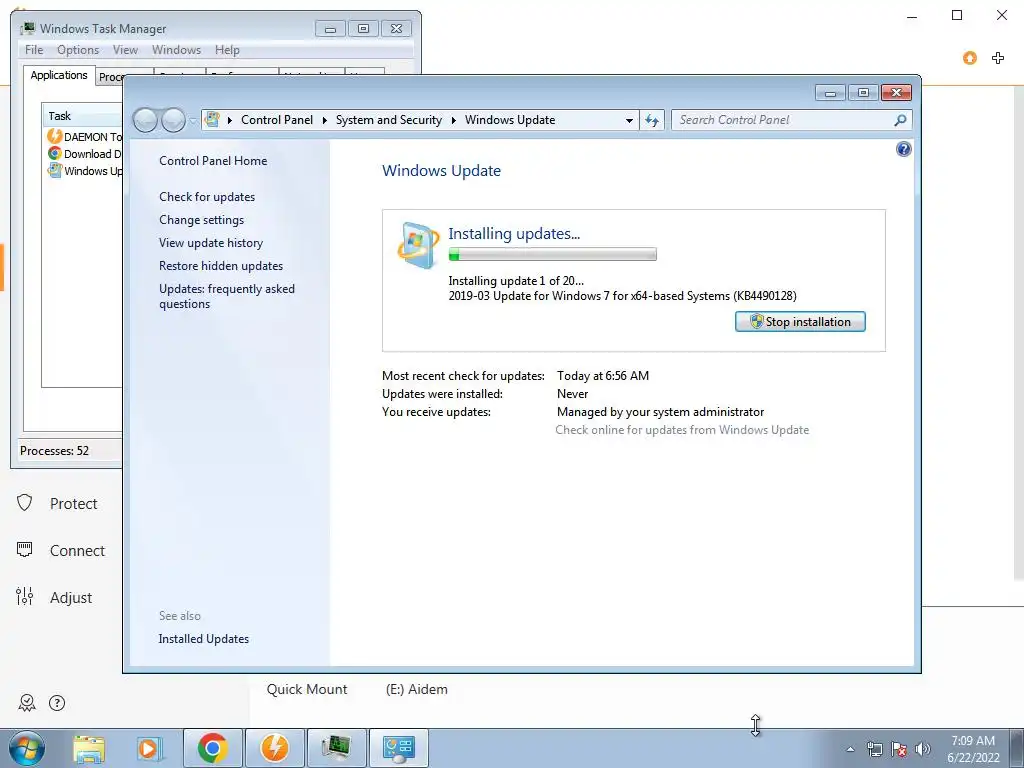Switch to DAEMON Tools on taskbar
This screenshot has height=768, width=1024.
274,748
